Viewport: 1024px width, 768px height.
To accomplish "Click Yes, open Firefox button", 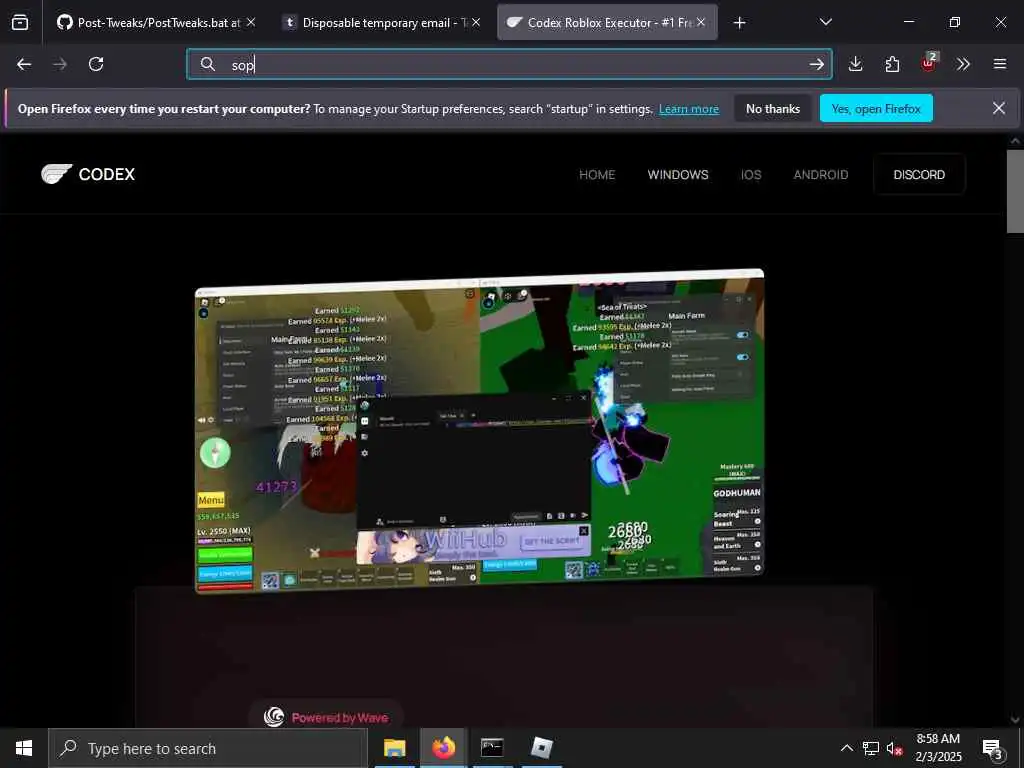I will (876, 108).
